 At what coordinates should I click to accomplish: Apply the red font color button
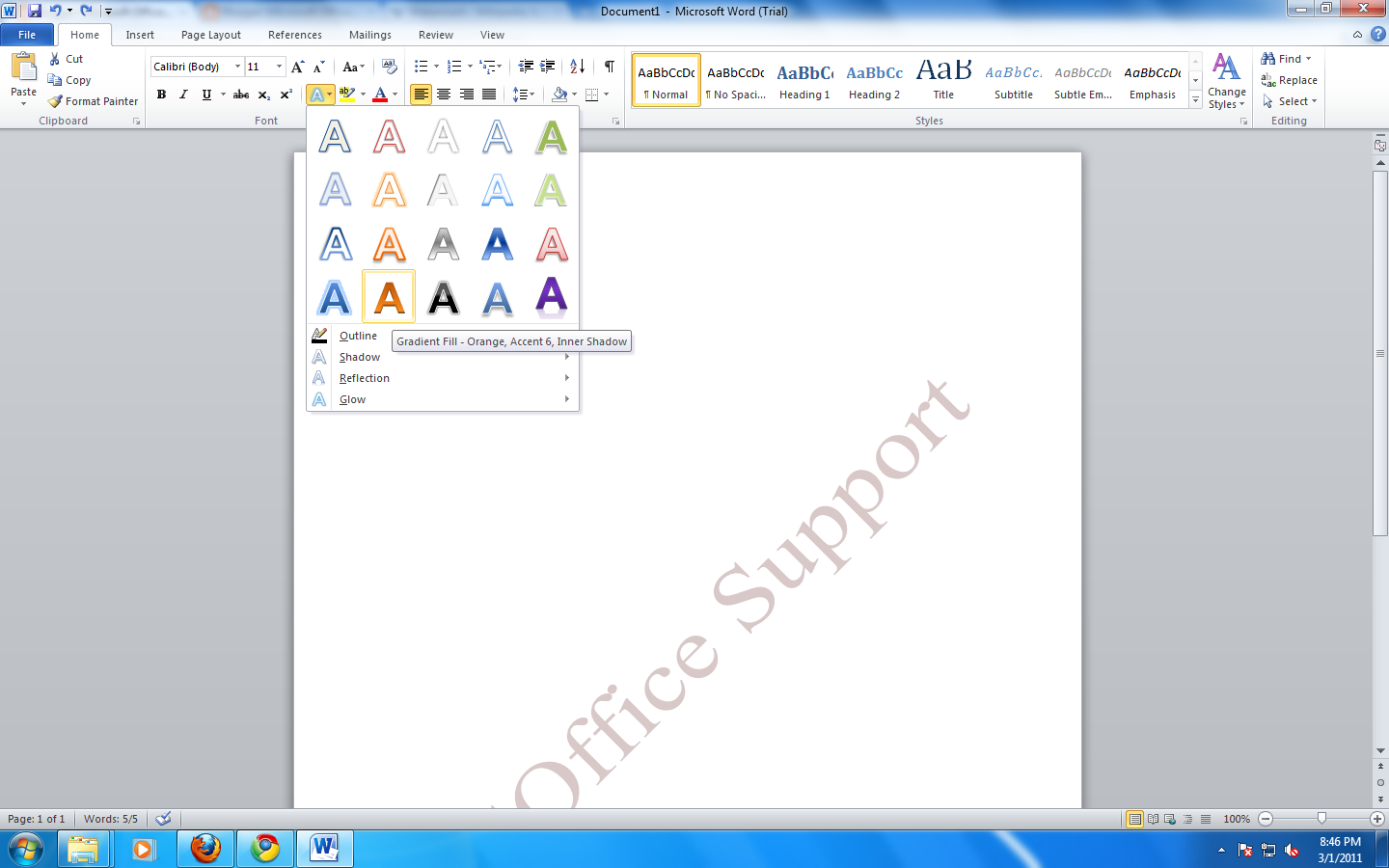[380, 95]
